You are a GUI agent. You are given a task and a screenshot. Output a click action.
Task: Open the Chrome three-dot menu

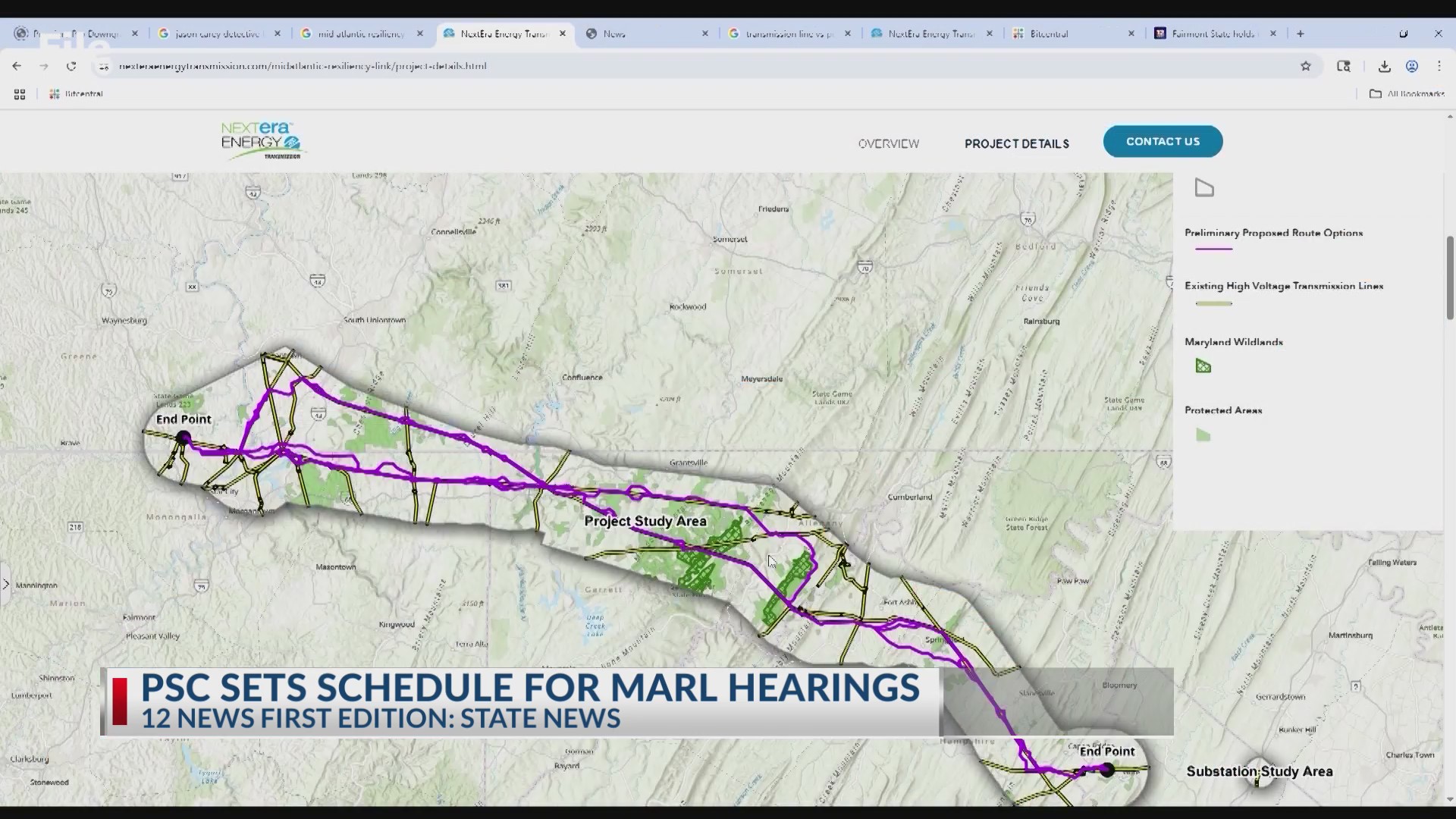1439,66
